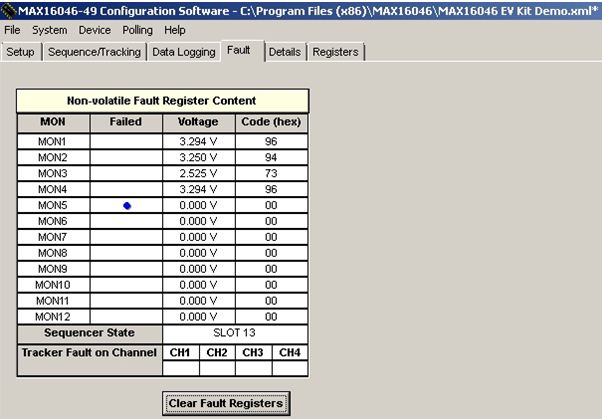The image size is (602, 419).
Task: Click the 3.294 V voltage for MON4
Action: (198, 189)
